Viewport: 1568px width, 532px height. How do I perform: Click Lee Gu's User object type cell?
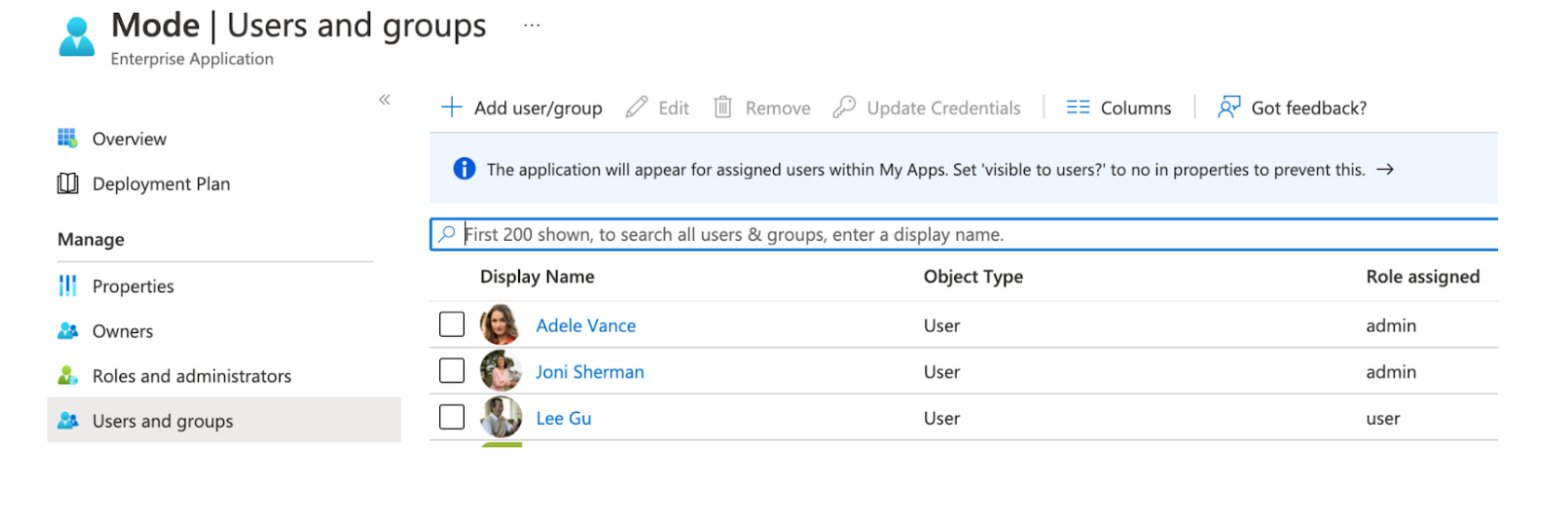(941, 419)
